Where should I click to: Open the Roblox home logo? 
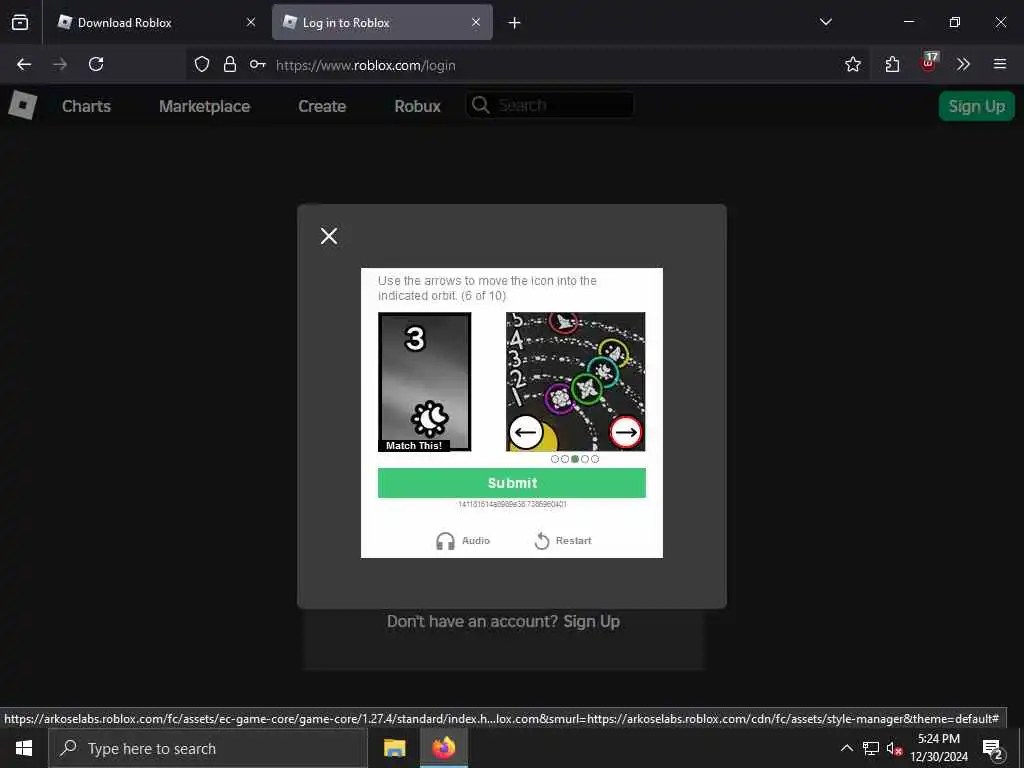pyautogui.click(x=23, y=105)
